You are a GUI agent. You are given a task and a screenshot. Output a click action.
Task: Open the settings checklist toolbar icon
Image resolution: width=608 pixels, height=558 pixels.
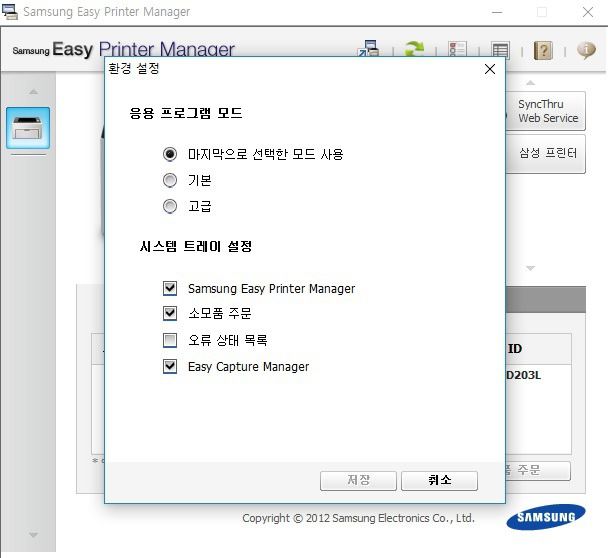[457, 49]
